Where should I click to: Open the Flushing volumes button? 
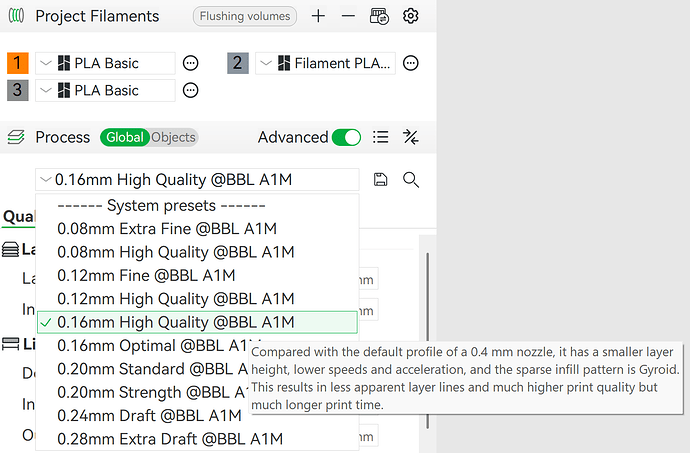pyautogui.click(x=245, y=16)
